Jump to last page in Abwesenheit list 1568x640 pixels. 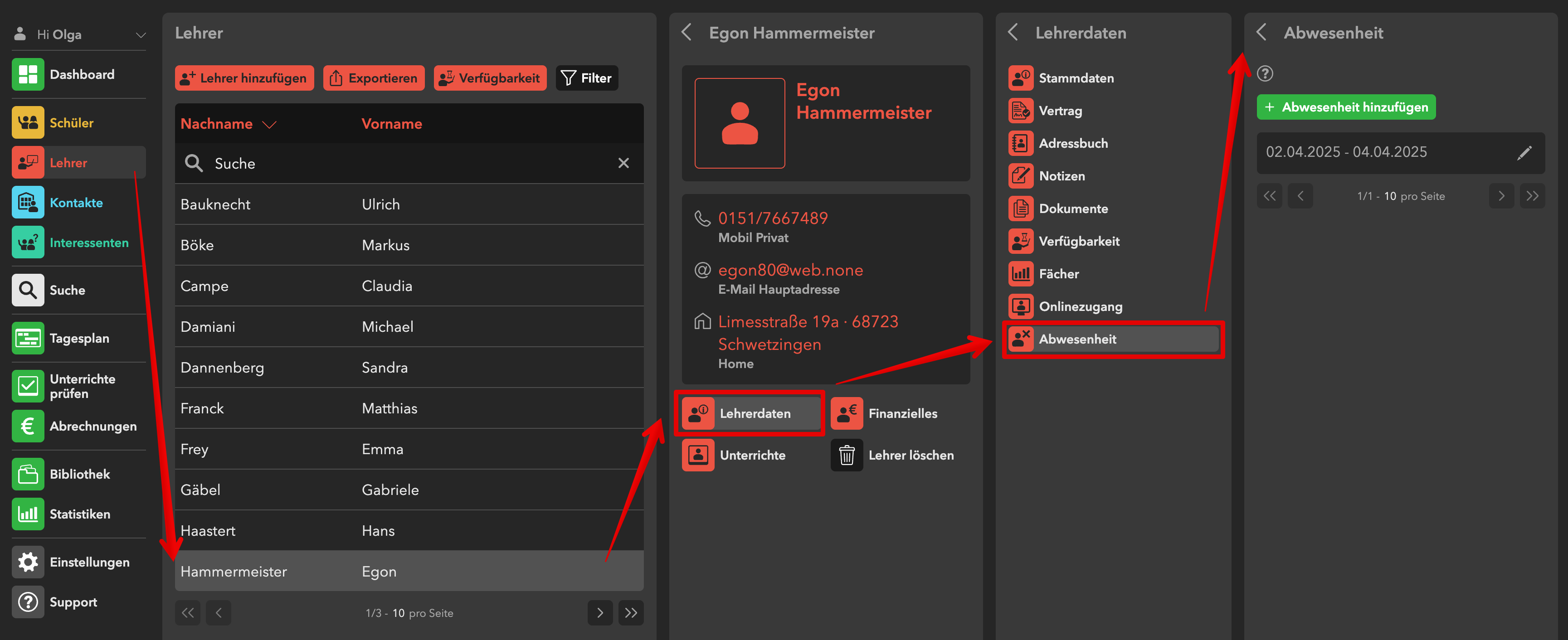point(1532,196)
